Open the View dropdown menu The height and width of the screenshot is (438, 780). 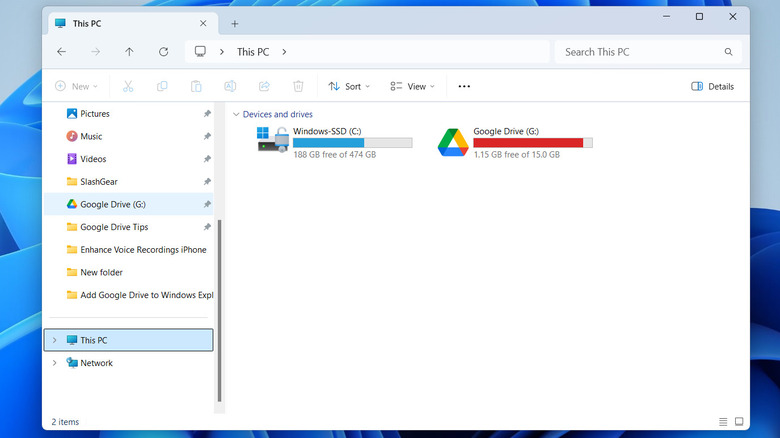click(x=412, y=86)
